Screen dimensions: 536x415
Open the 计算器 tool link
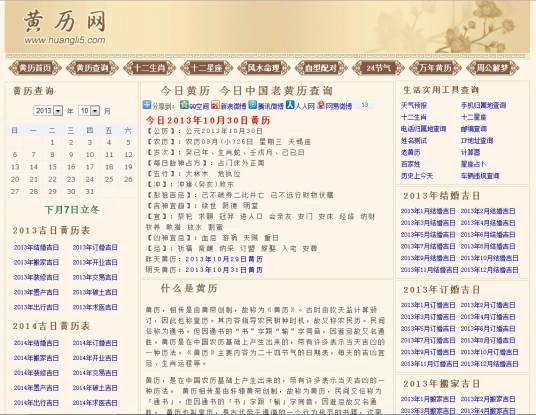tap(470, 152)
